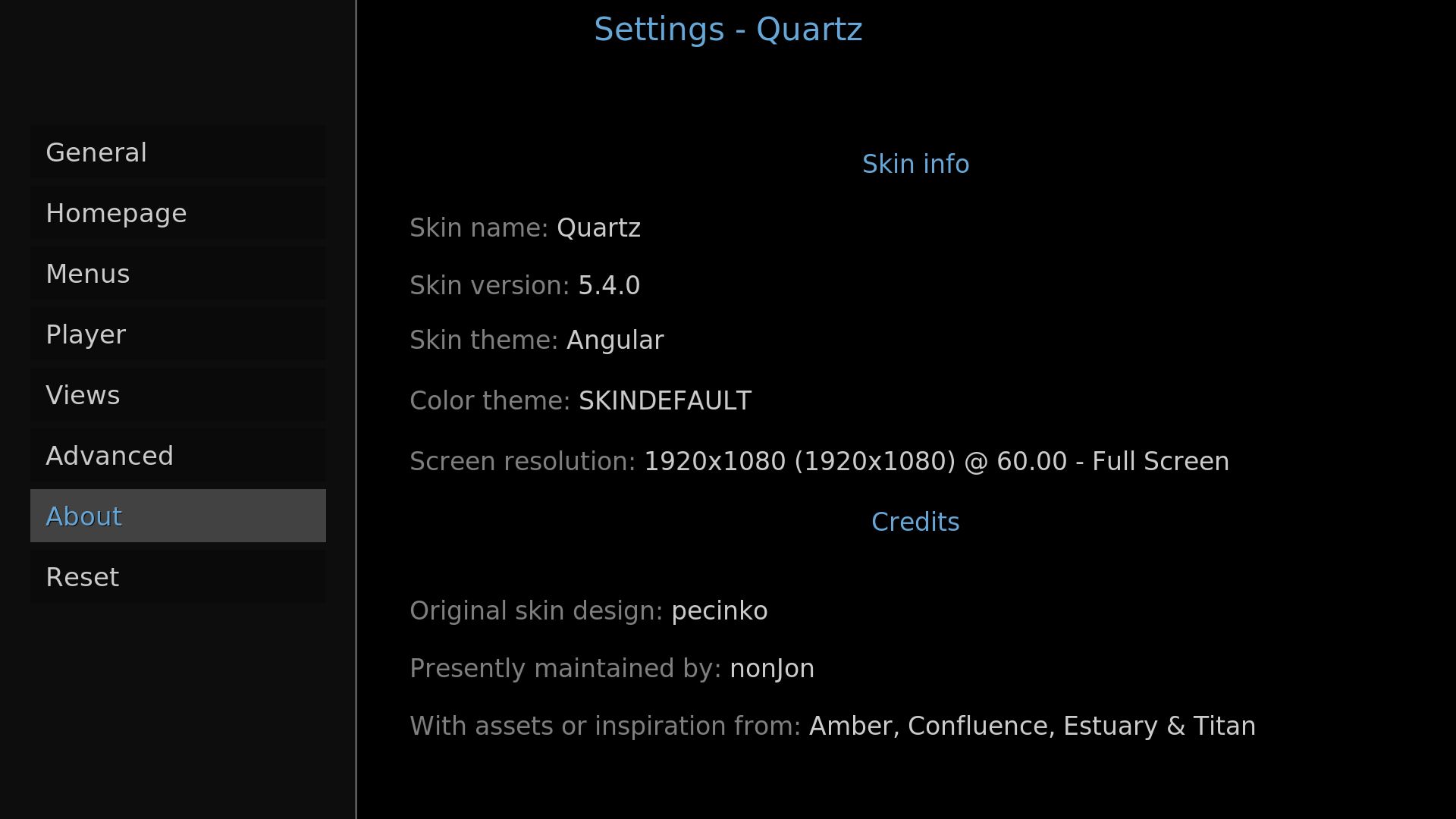Open the Menus settings section

177,274
